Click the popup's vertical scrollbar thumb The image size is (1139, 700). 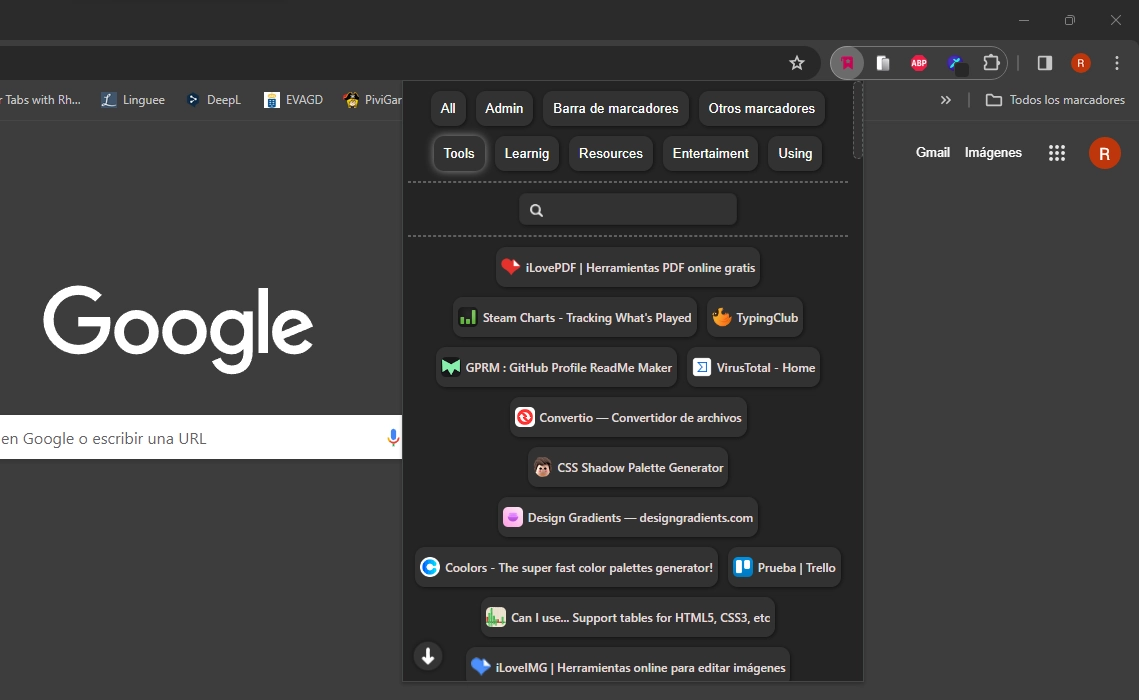[x=858, y=120]
